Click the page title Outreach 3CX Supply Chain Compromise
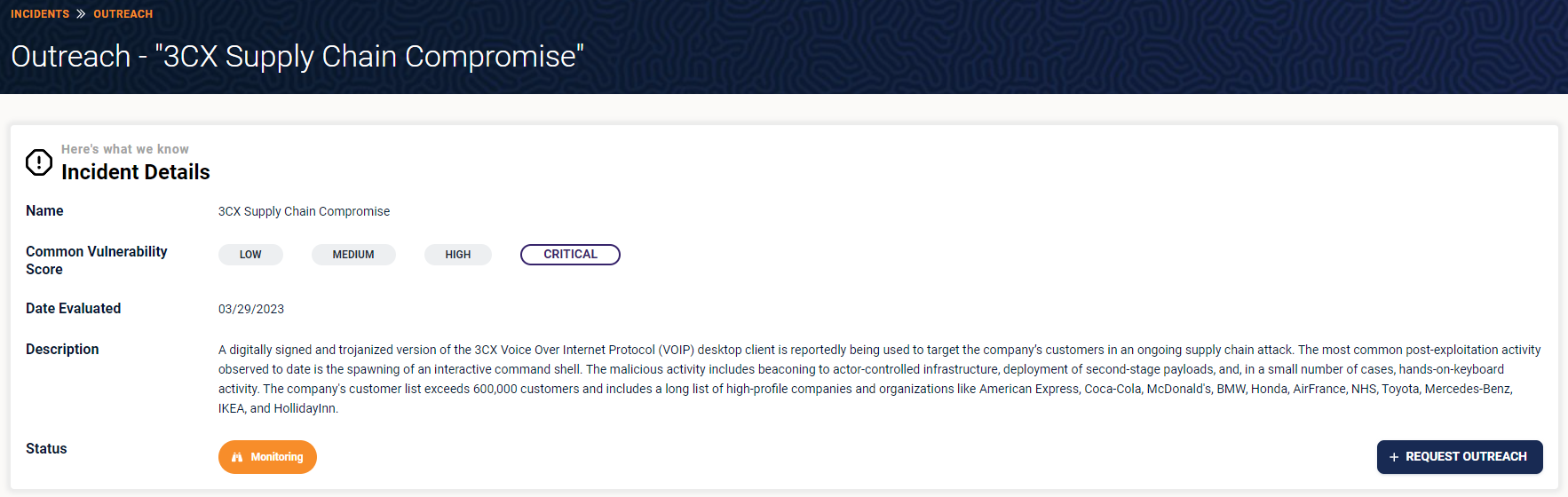The width and height of the screenshot is (1568, 497). tap(297, 56)
